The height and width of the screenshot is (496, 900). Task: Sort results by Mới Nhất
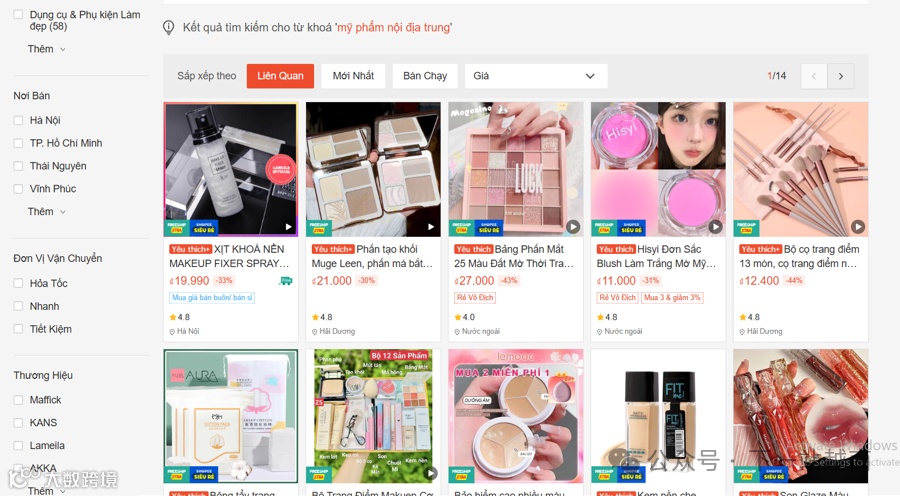(x=353, y=76)
